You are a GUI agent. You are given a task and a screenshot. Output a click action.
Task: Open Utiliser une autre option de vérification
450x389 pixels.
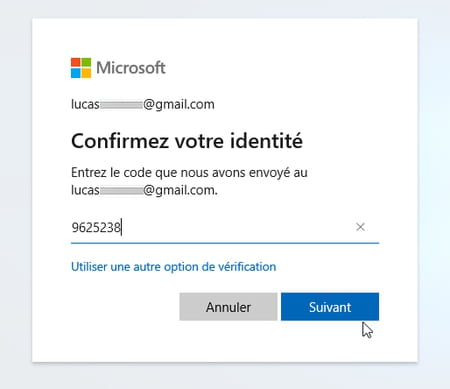coord(173,267)
